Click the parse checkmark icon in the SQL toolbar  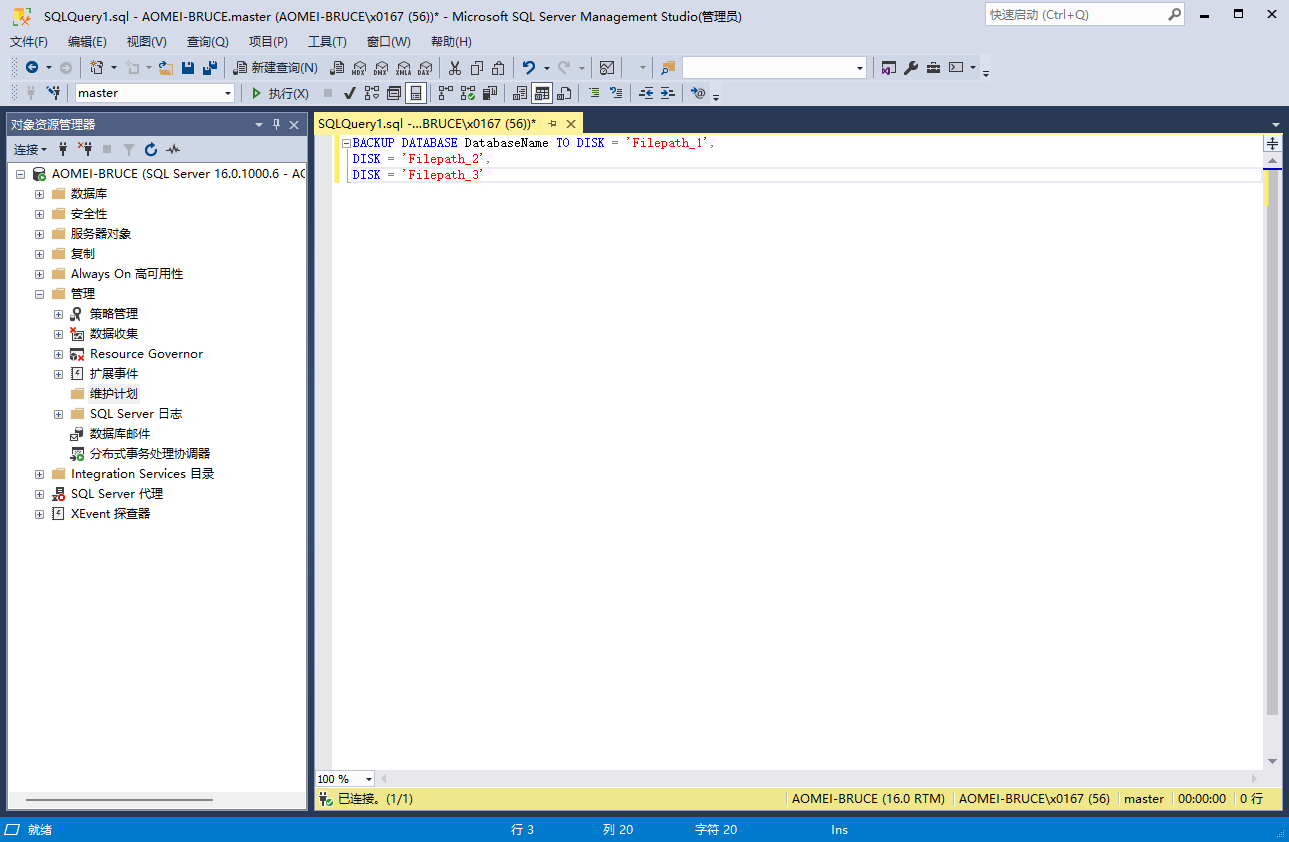point(350,93)
